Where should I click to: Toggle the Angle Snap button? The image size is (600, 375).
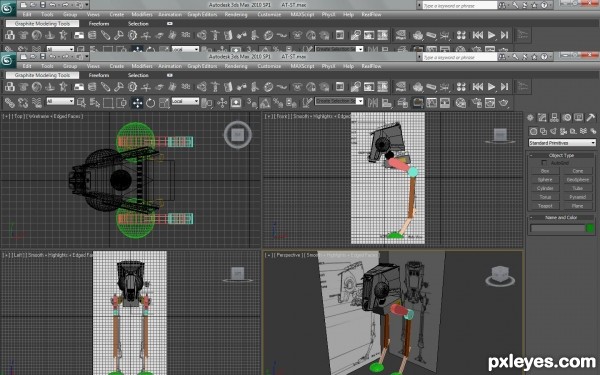pos(265,103)
